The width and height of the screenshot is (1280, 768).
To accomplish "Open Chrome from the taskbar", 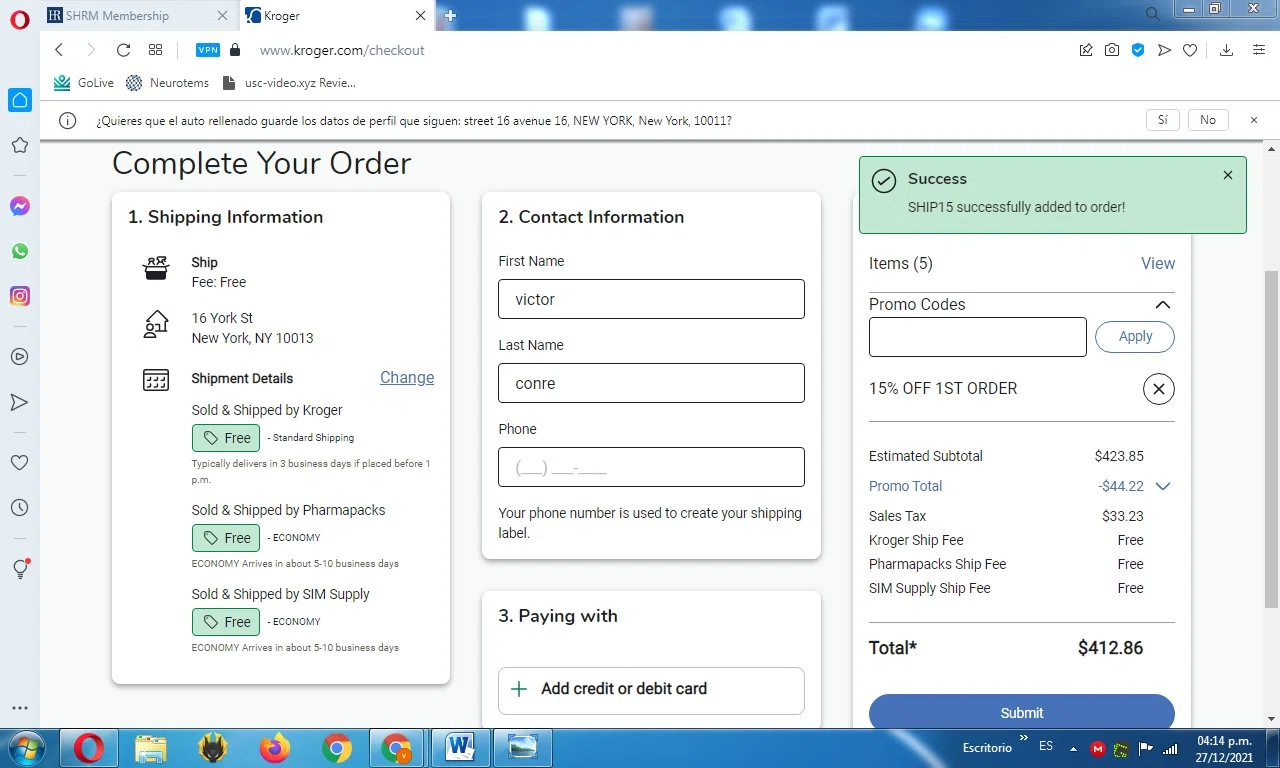I will (x=337, y=748).
